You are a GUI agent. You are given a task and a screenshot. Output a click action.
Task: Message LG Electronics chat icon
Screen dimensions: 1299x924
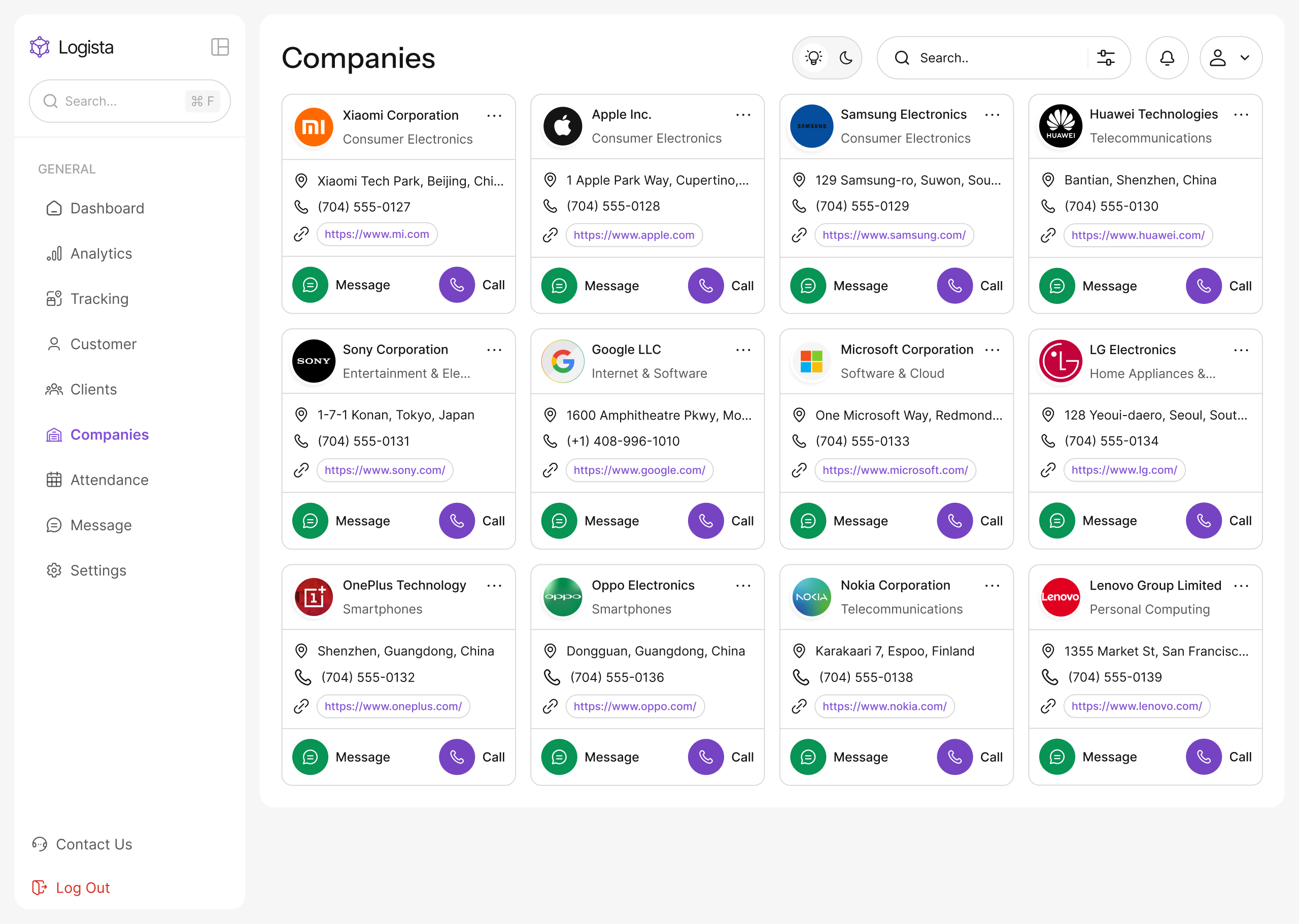(1057, 521)
